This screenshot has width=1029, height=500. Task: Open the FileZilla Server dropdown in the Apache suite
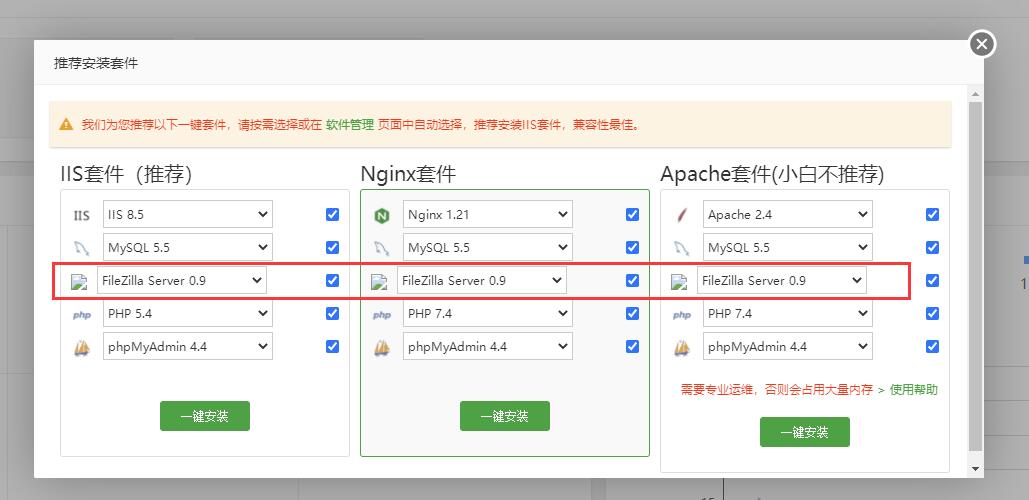(782, 280)
